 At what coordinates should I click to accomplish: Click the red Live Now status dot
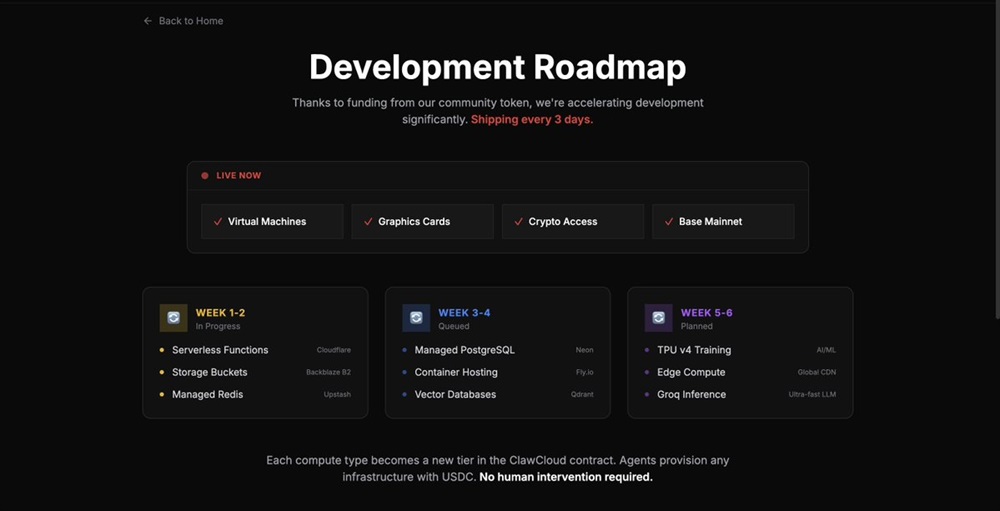pos(205,176)
